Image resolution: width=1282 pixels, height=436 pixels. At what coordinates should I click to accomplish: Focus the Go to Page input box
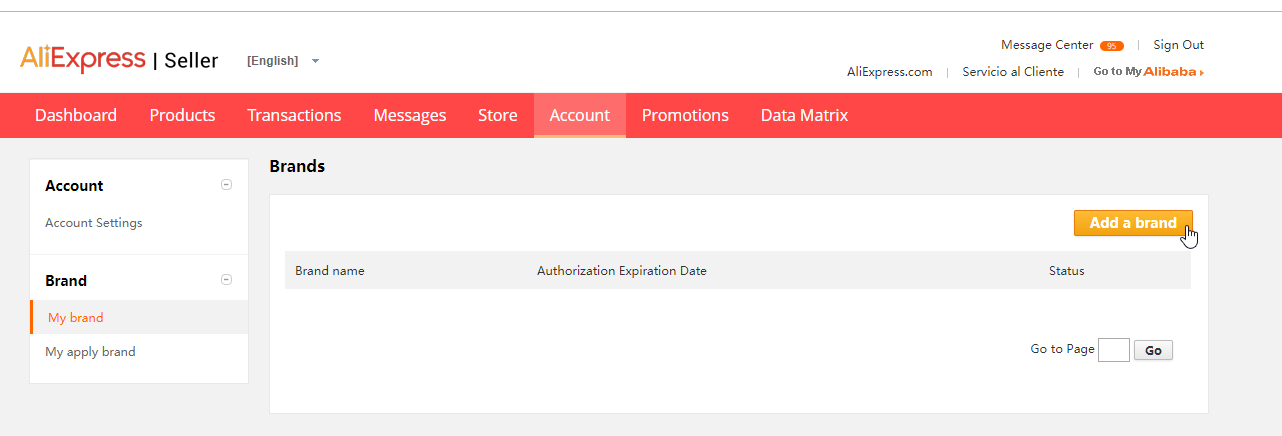pos(1113,350)
